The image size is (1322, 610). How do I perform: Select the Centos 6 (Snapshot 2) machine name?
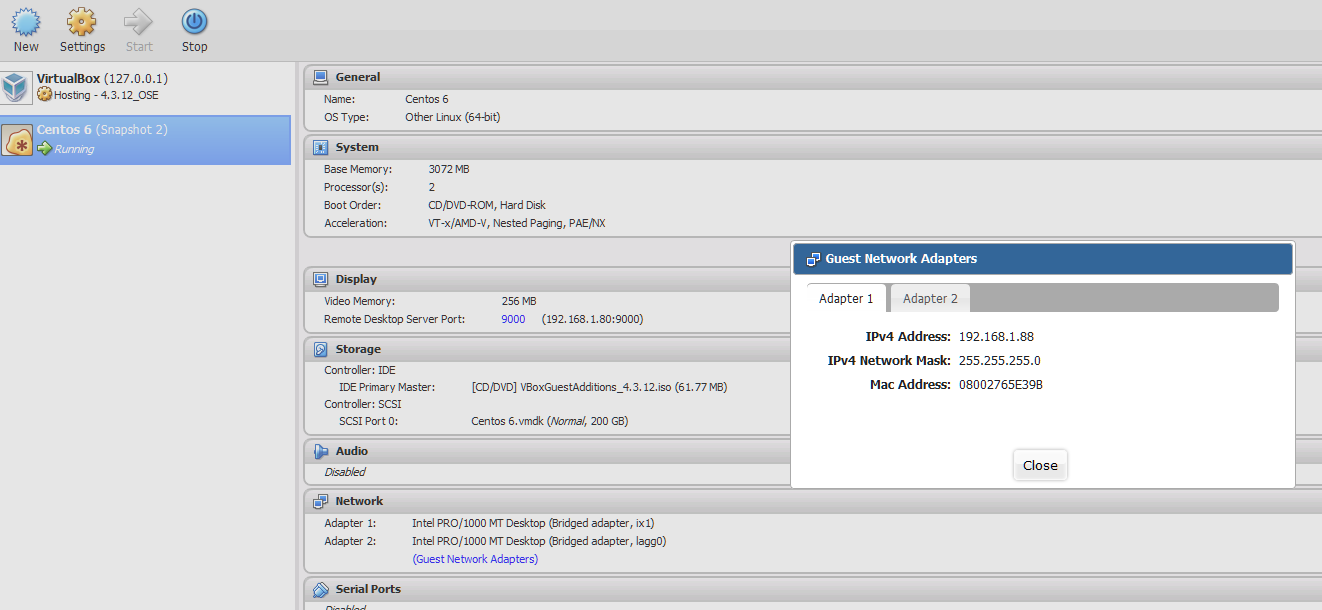point(102,130)
